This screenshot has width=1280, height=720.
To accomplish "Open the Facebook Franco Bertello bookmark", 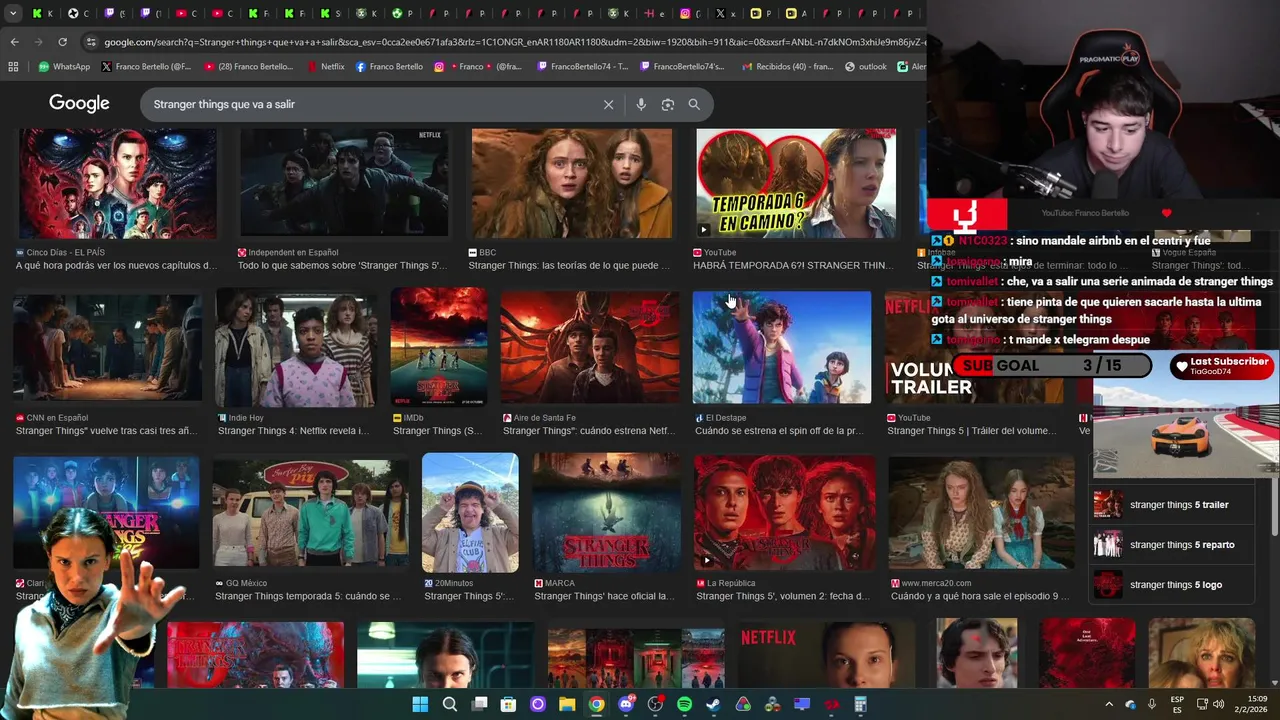I will [x=389, y=67].
